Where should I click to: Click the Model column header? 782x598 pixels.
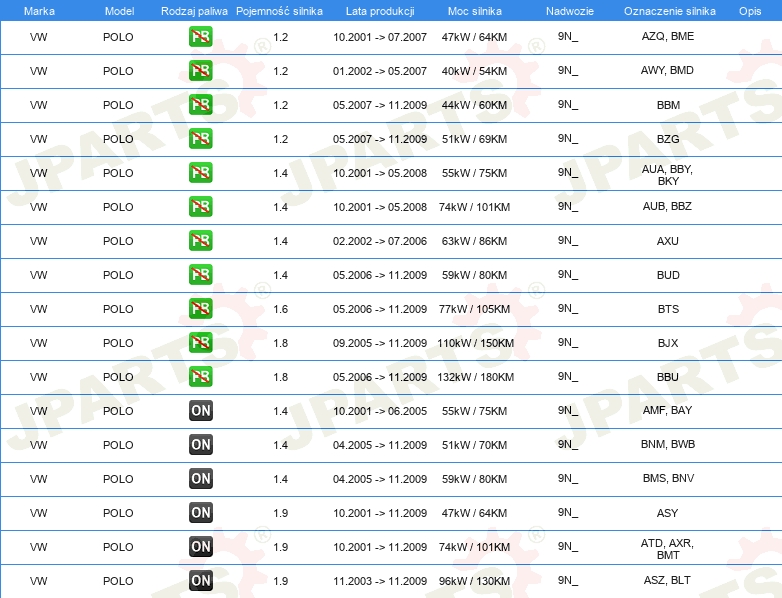[119, 11]
